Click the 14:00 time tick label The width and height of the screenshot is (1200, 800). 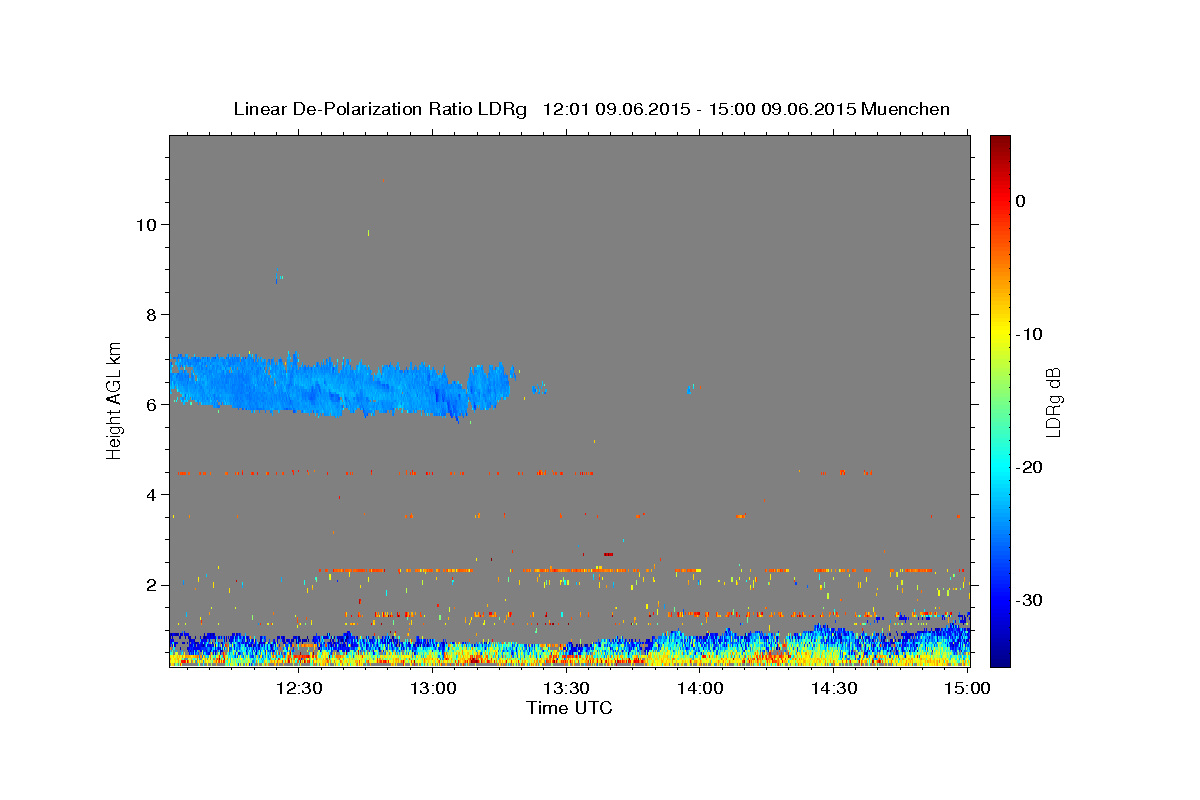pos(700,688)
